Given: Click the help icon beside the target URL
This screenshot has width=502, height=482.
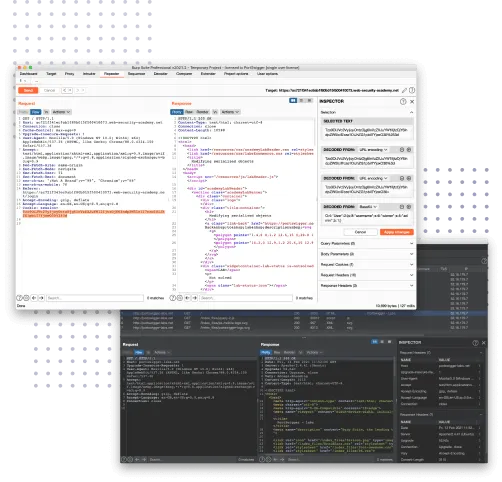Looking at the screenshot, I should [412, 90].
